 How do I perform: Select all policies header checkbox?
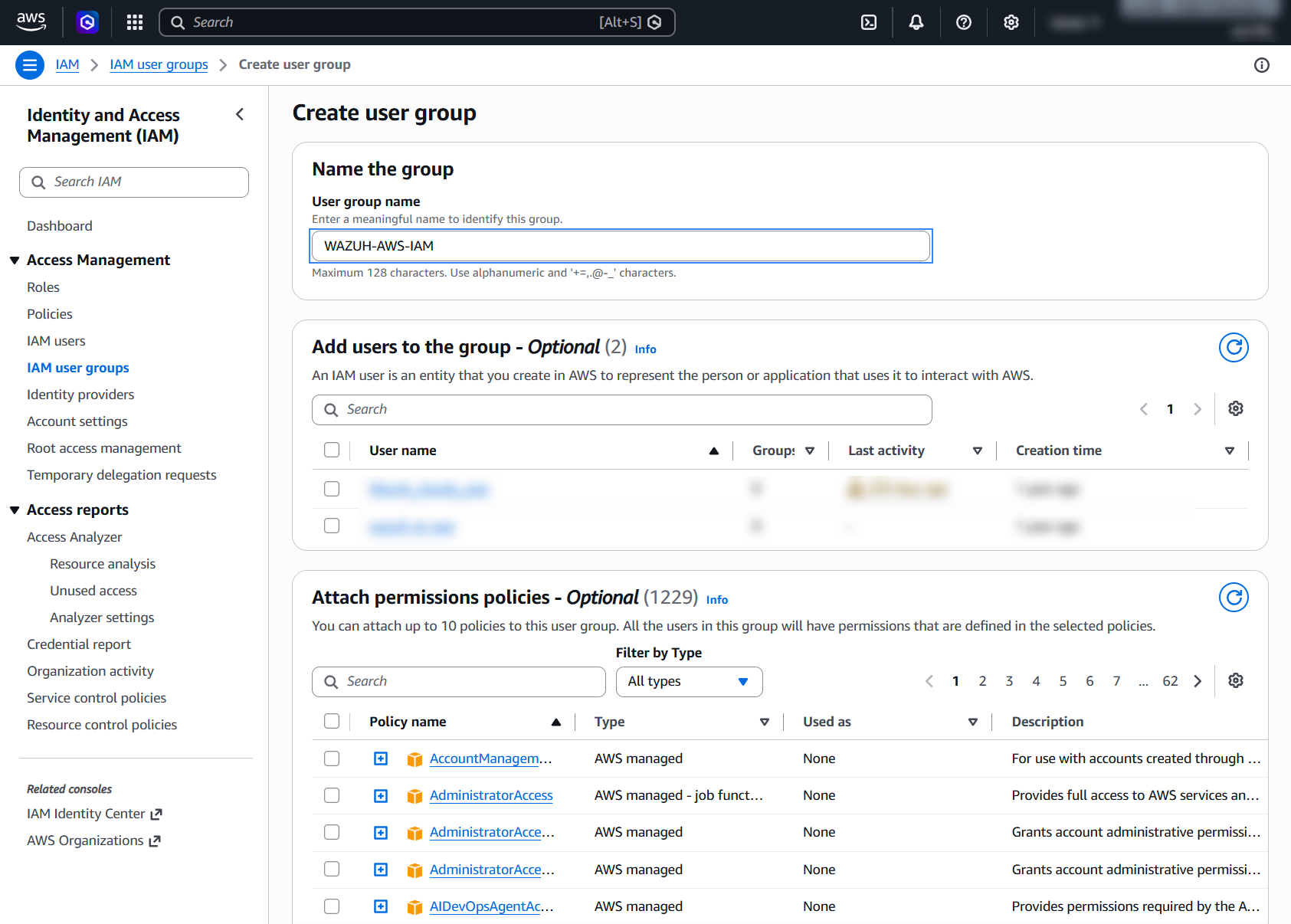point(332,721)
